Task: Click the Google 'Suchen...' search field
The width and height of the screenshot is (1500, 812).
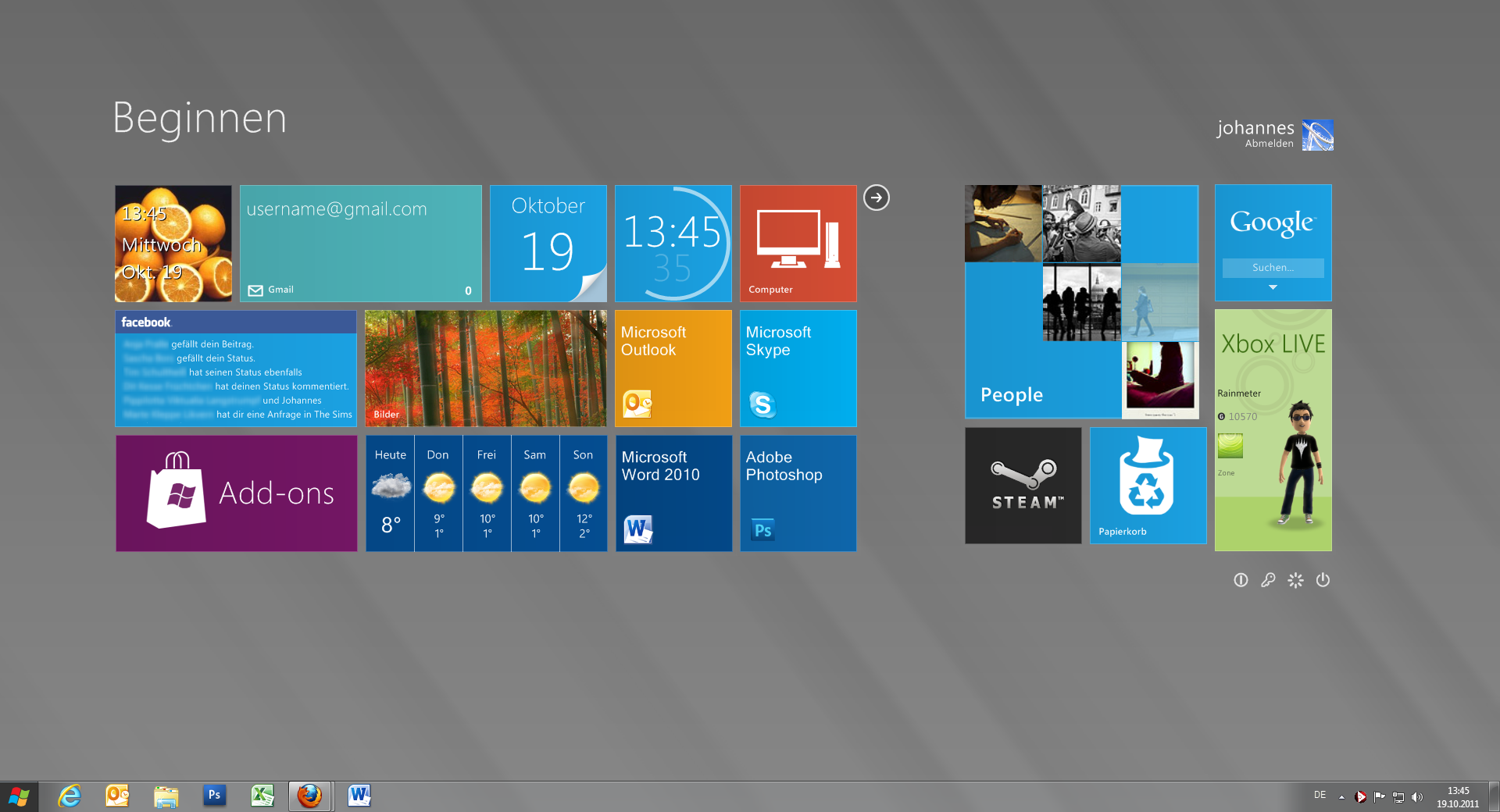Action: (1273, 268)
